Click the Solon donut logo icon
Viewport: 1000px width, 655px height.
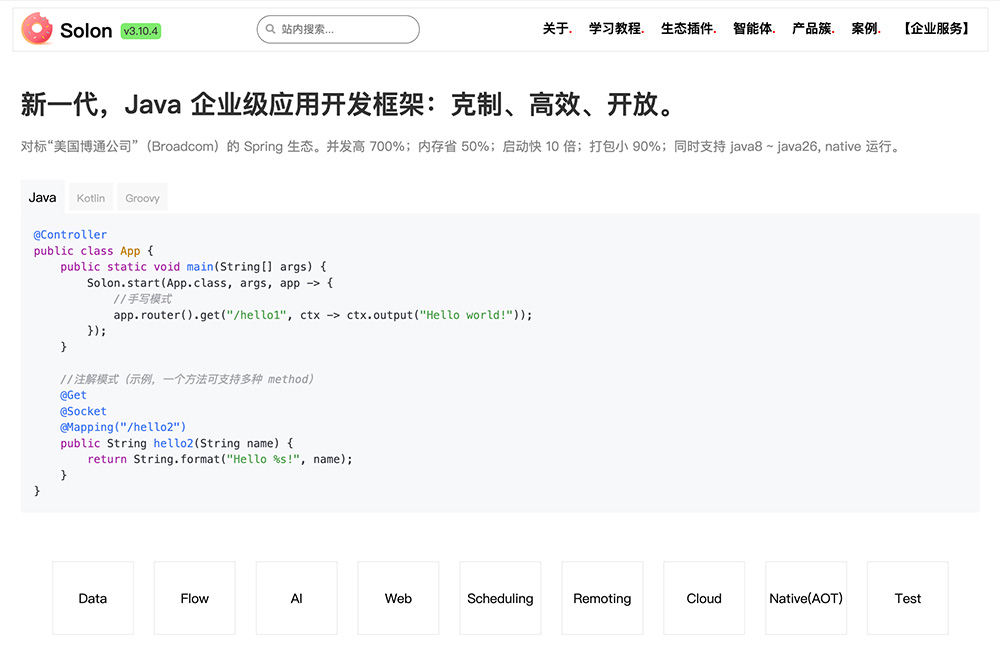point(37,29)
